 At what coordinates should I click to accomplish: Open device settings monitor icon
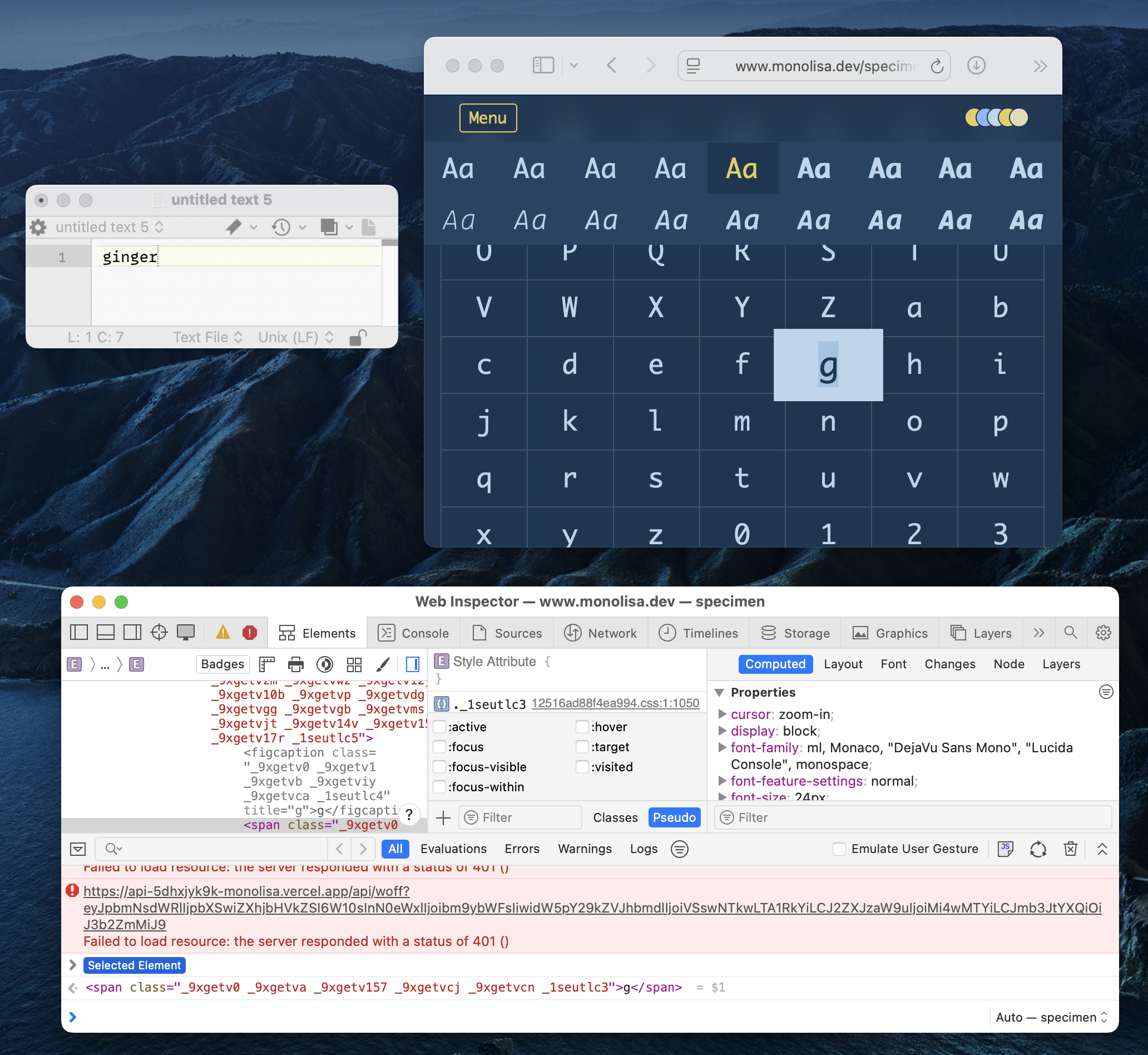[x=186, y=633]
